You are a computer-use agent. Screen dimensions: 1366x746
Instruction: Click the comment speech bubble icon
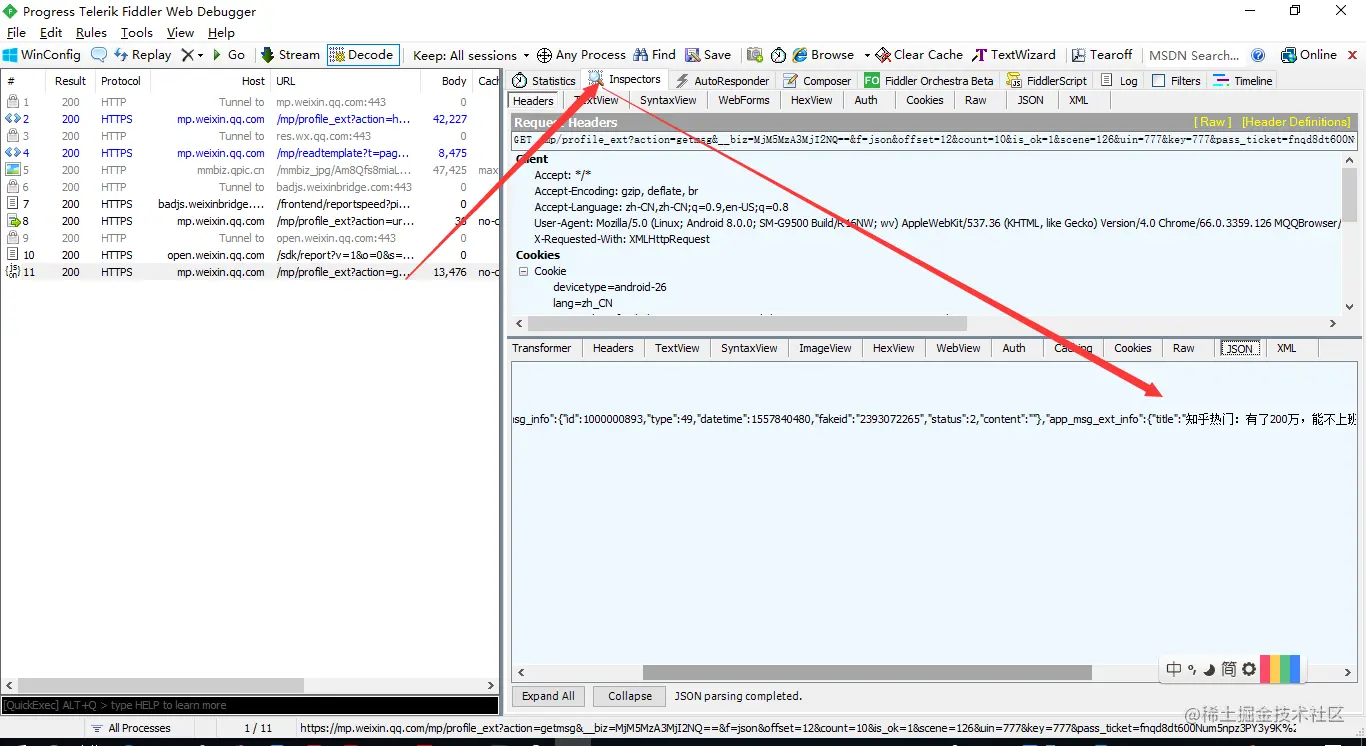point(99,55)
